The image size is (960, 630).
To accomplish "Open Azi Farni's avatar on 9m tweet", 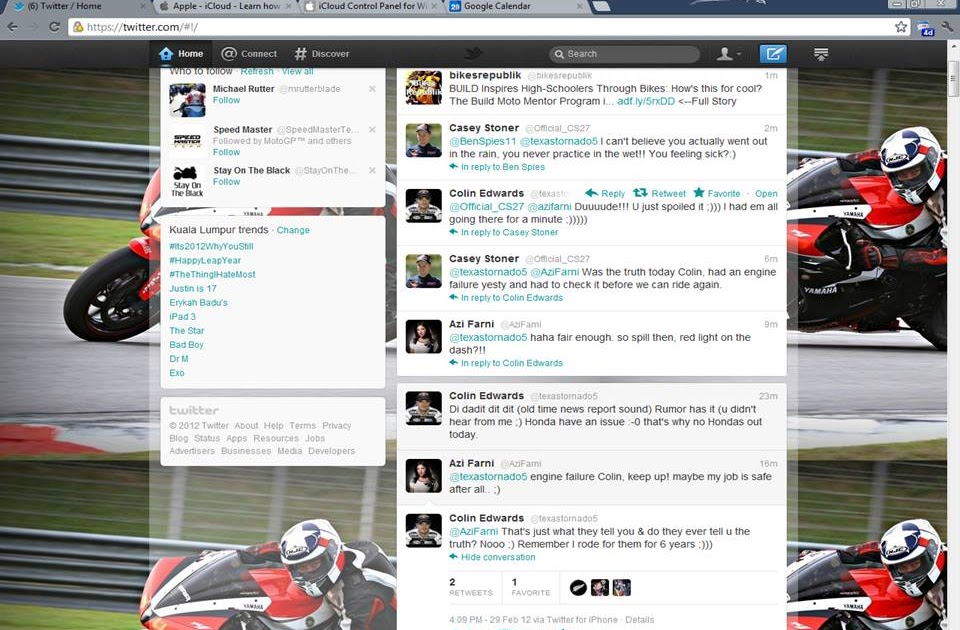I will point(423,337).
